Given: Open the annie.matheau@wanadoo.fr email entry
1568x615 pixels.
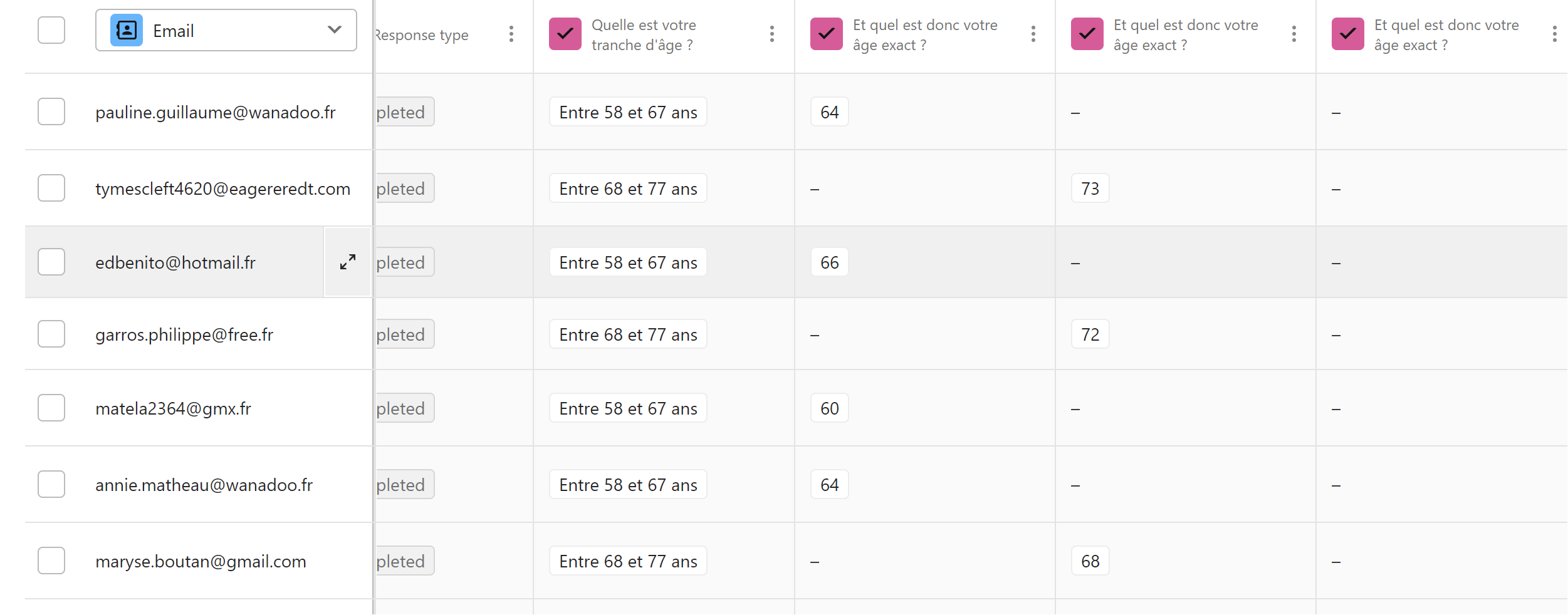Looking at the screenshot, I should point(204,485).
